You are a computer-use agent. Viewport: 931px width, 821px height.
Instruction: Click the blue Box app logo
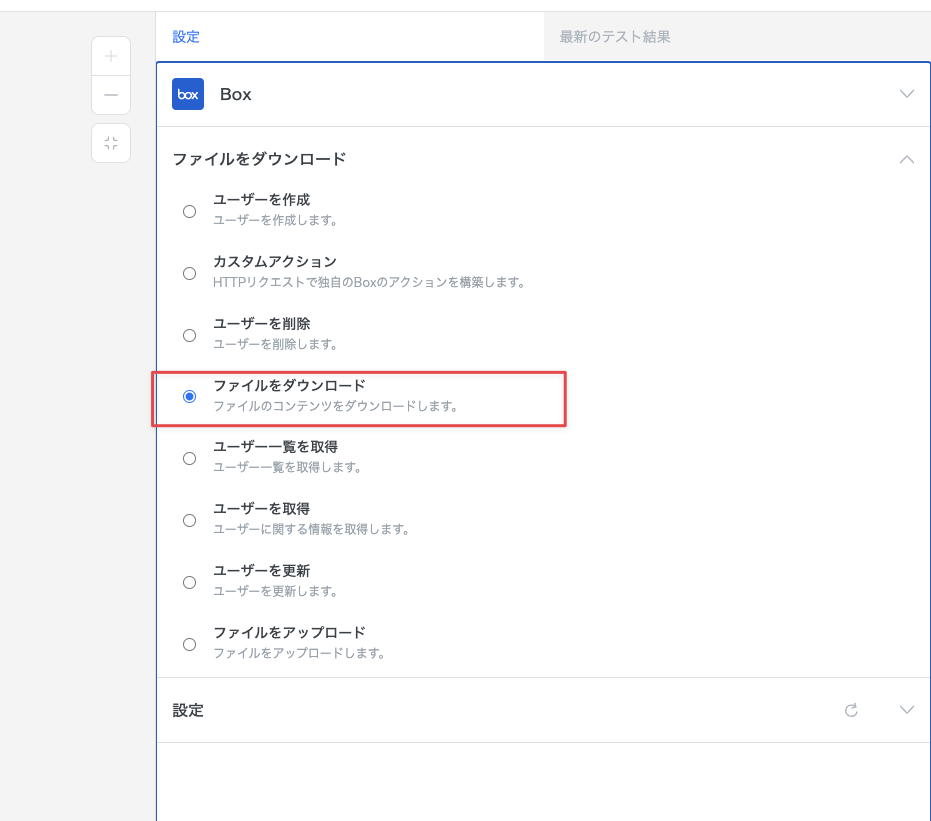[x=188, y=94]
